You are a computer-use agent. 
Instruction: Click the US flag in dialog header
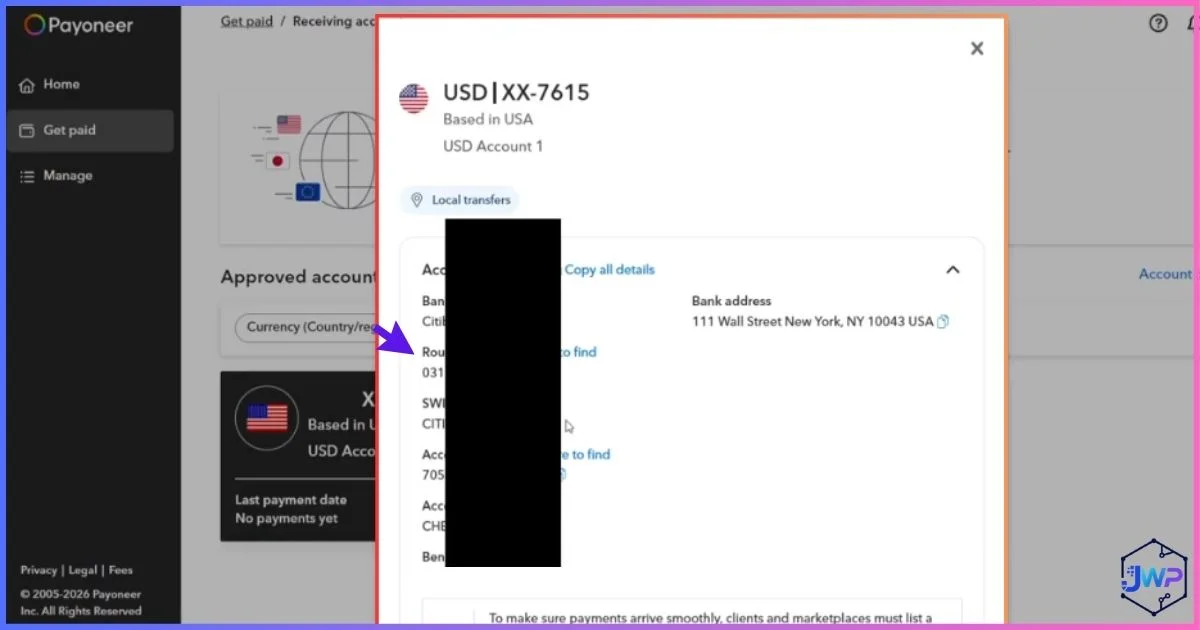point(413,98)
